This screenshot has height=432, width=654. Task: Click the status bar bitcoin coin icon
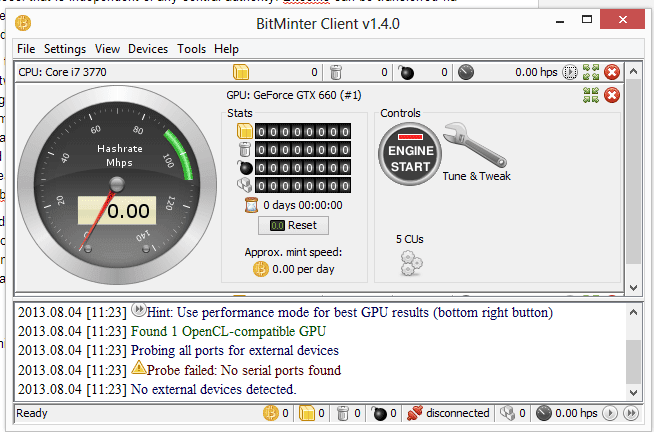(271, 413)
